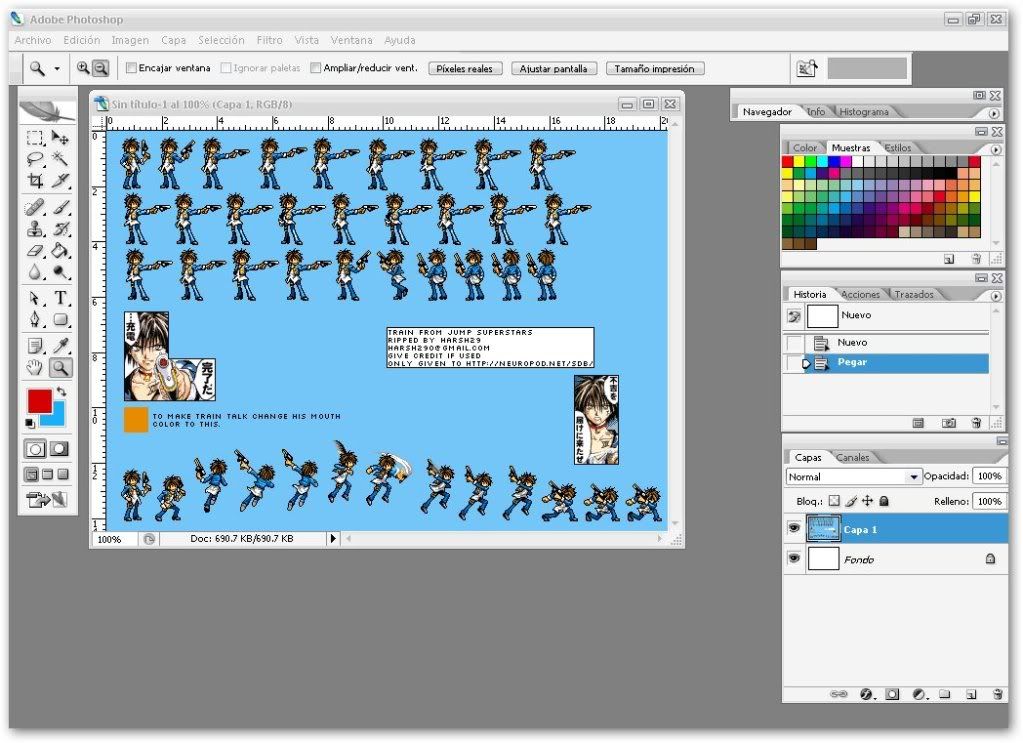
Task: Select the Hand tool
Action: 35,368
